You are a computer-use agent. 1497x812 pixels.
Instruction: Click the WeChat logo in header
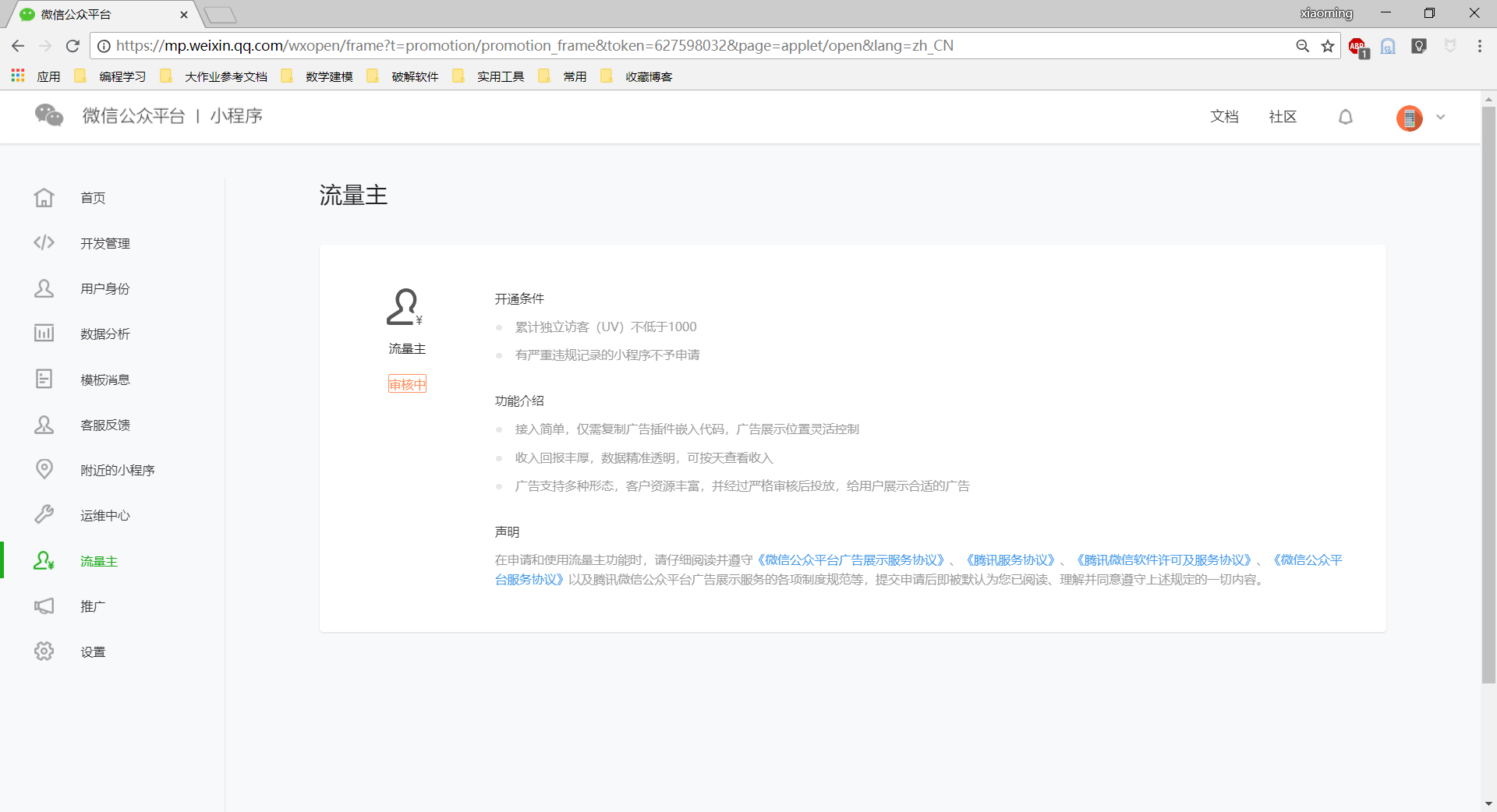pyautogui.click(x=49, y=115)
